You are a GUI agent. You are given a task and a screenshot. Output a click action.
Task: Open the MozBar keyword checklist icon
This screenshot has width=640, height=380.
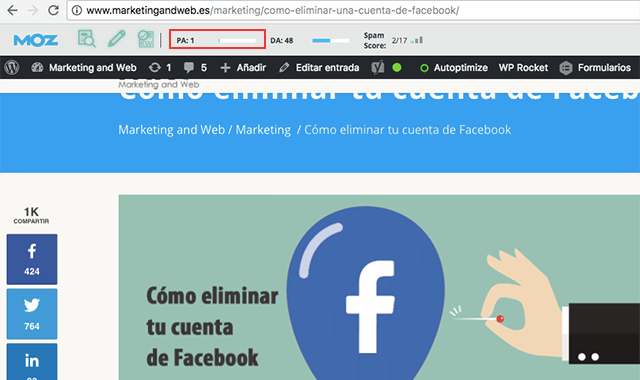(x=146, y=39)
